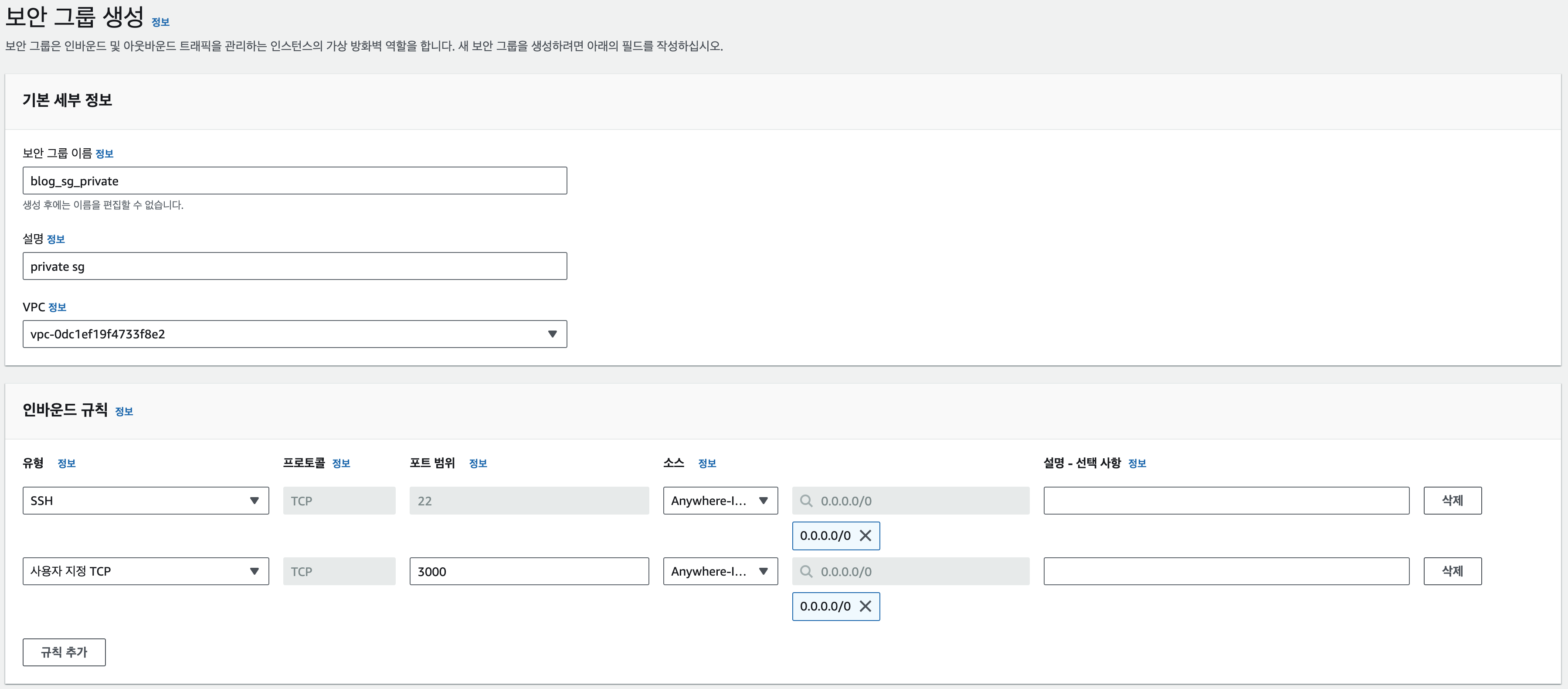The width and height of the screenshot is (1568, 689).
Task: Open 정보 link next to 인바운드 규칙
Action: pos(124,412)
